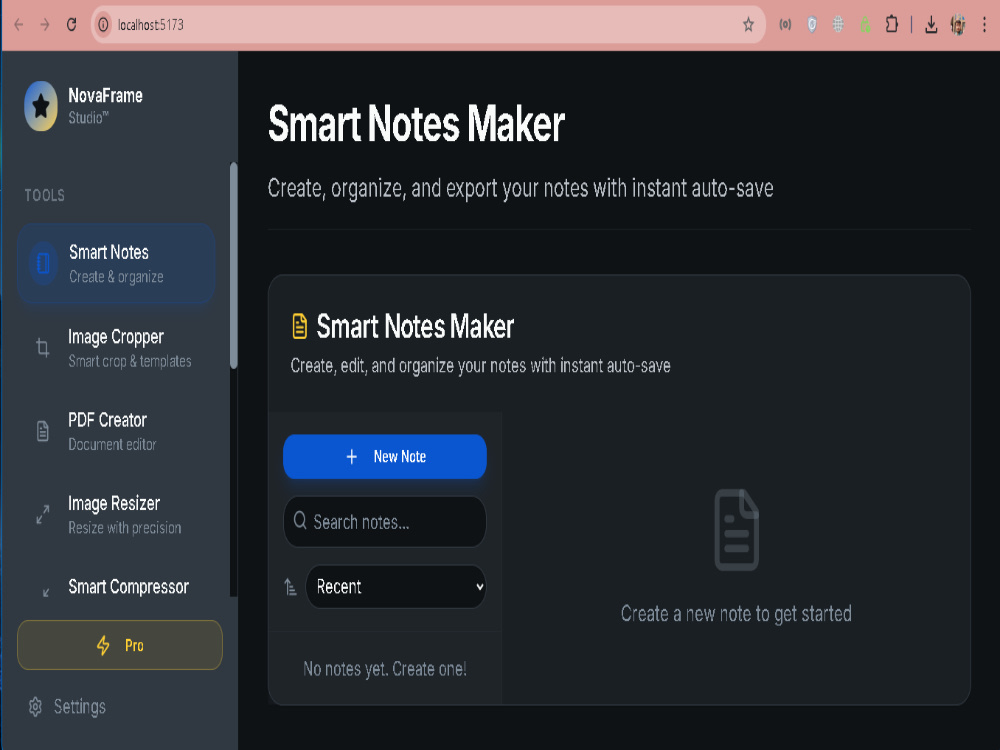
Task: Open the Smart Notes tool
Action: click(116, 263)
